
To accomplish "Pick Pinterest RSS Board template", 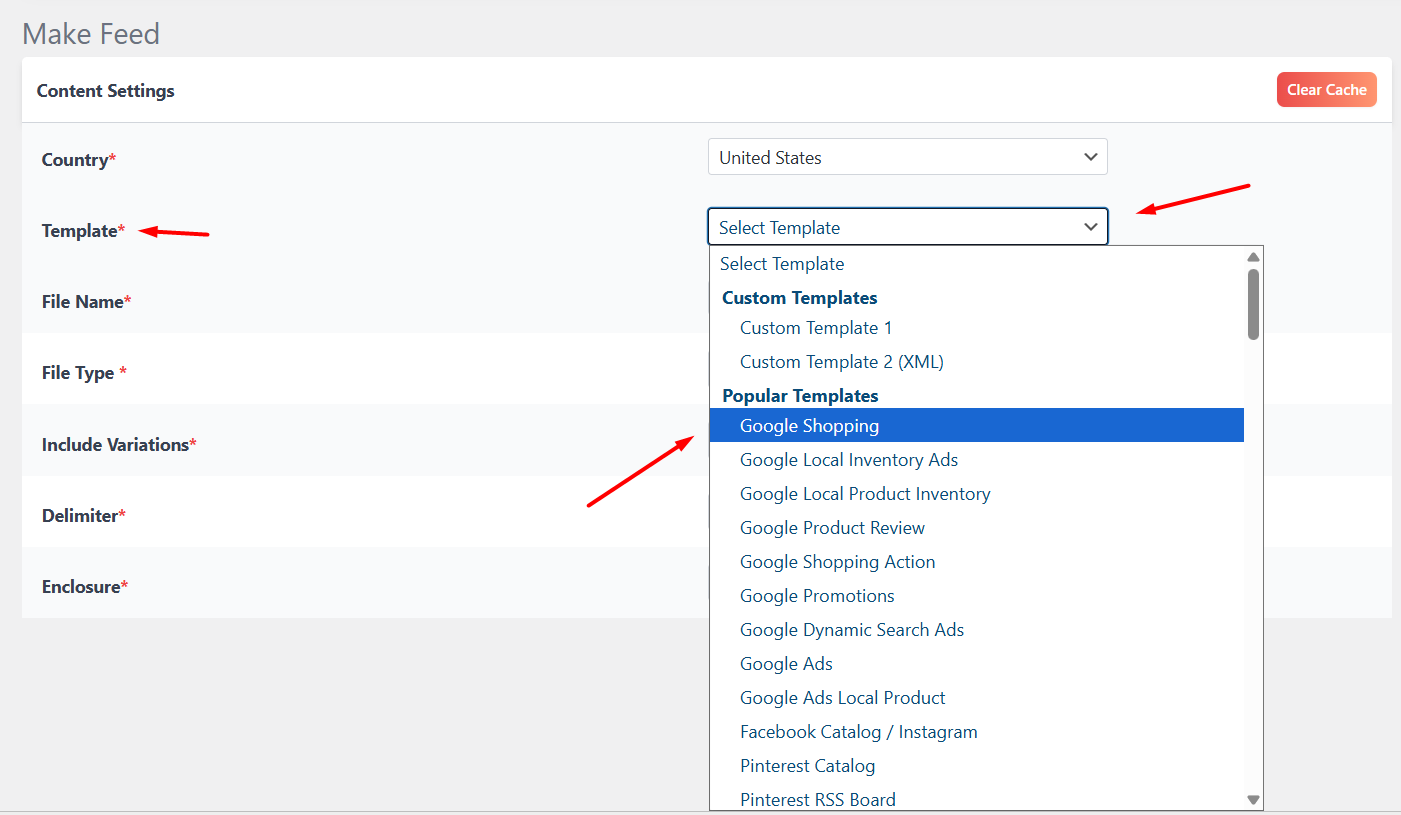I will 976,799.
